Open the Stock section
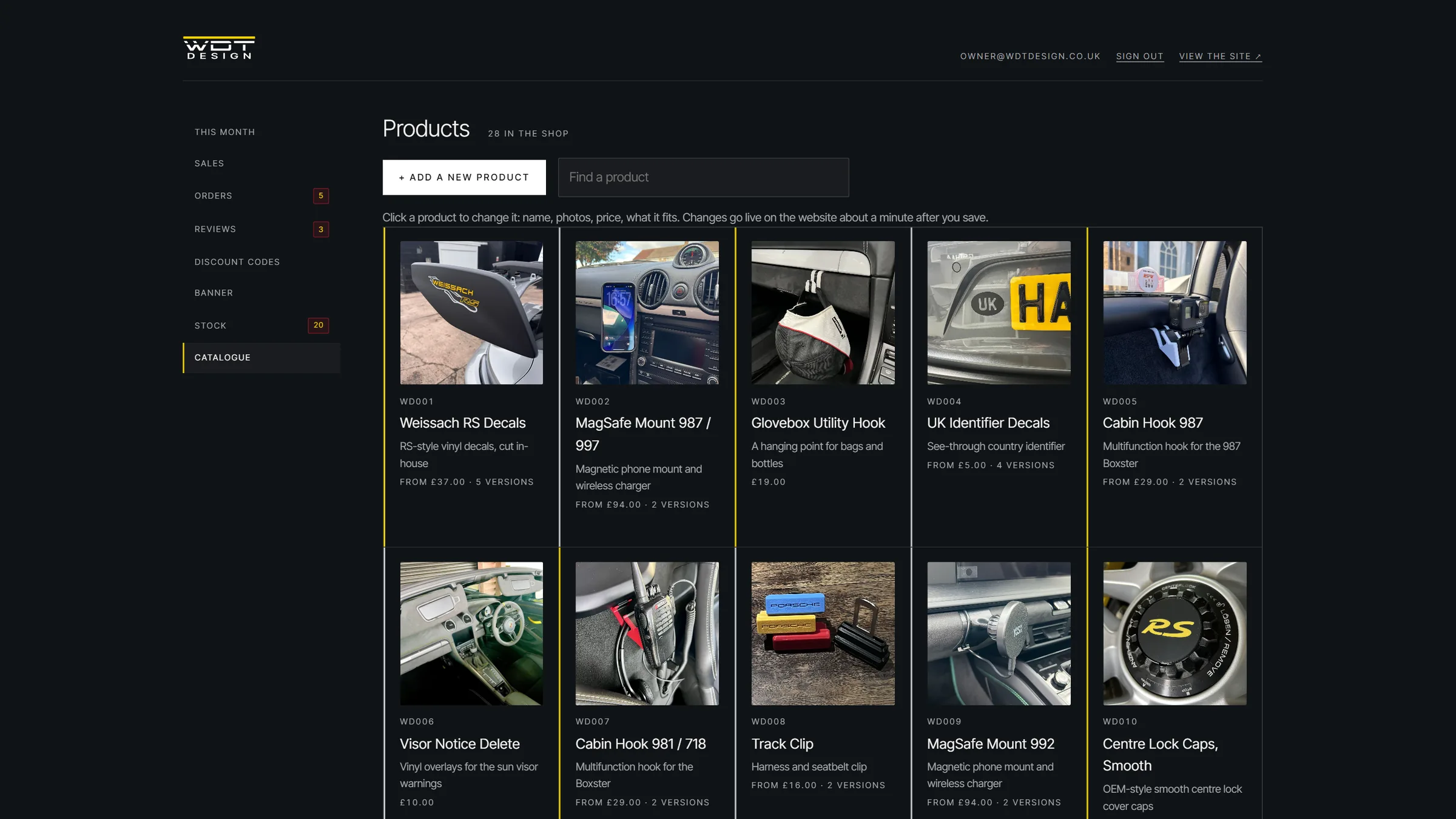Screen dimensions: 1456x819 (x=211, y=325)
